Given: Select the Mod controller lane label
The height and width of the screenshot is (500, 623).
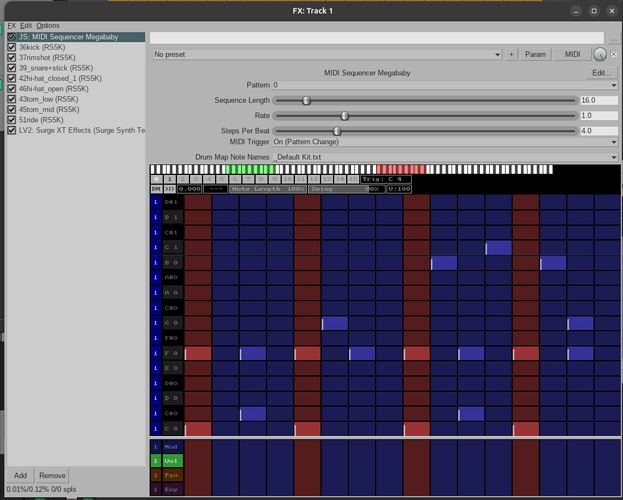Looking at the screenshot, I should point(171,446).
